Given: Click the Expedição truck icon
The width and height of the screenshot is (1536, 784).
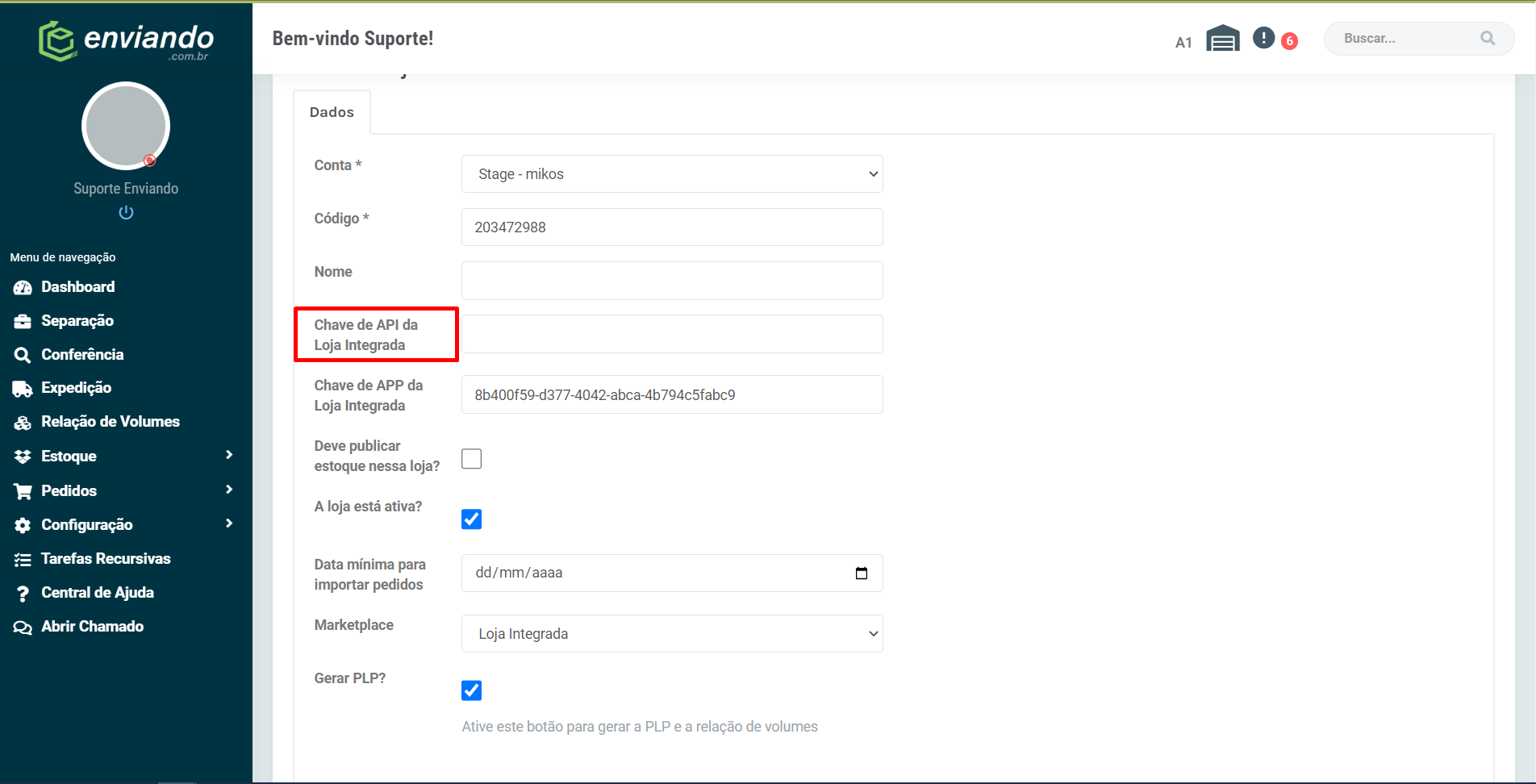Looking at the screenshot, I should (23, 389).
